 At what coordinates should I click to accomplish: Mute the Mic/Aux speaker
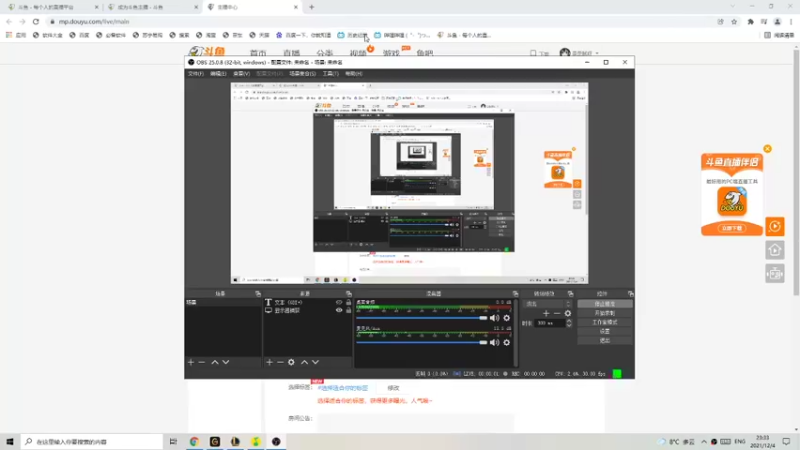pos(494,342)
